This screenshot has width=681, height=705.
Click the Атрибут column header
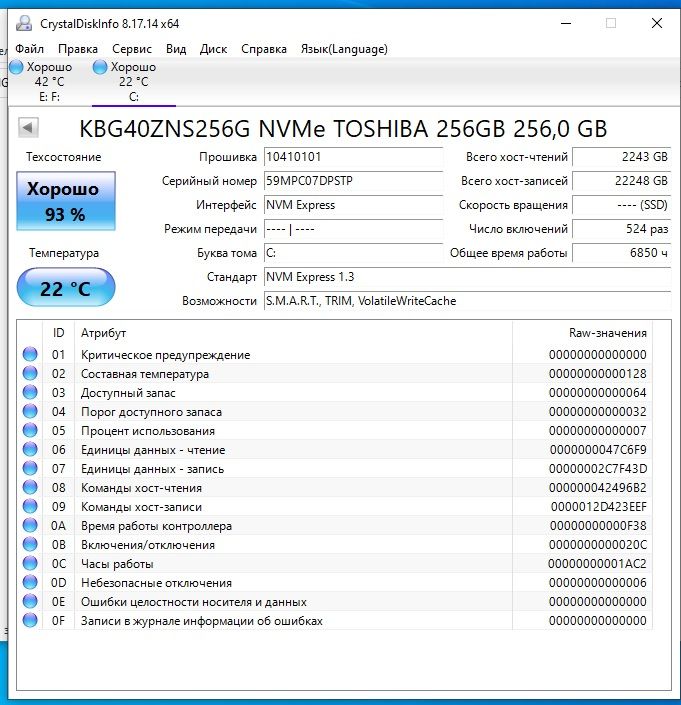point(294,333)
